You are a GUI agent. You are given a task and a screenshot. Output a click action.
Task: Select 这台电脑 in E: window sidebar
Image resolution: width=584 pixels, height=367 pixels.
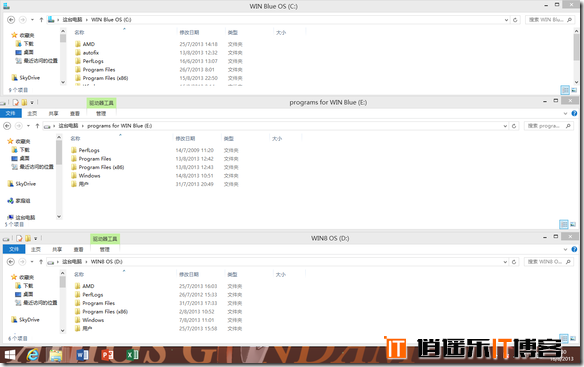point(22,218)
